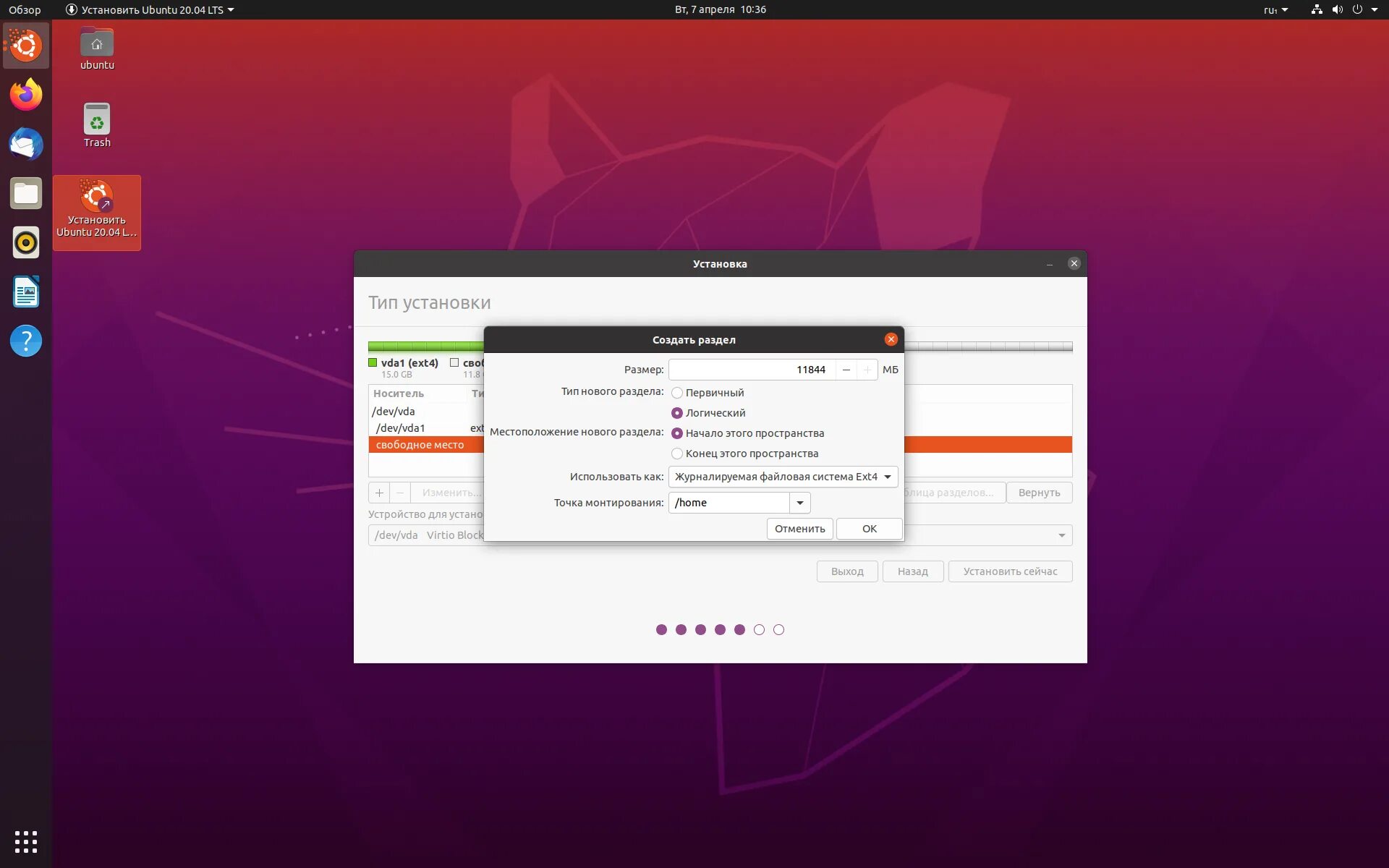Cancel the Создать раздел dialog via Отменить
Image resolution: width=1389 pixels, height=868 pixels.
(799, 529)
